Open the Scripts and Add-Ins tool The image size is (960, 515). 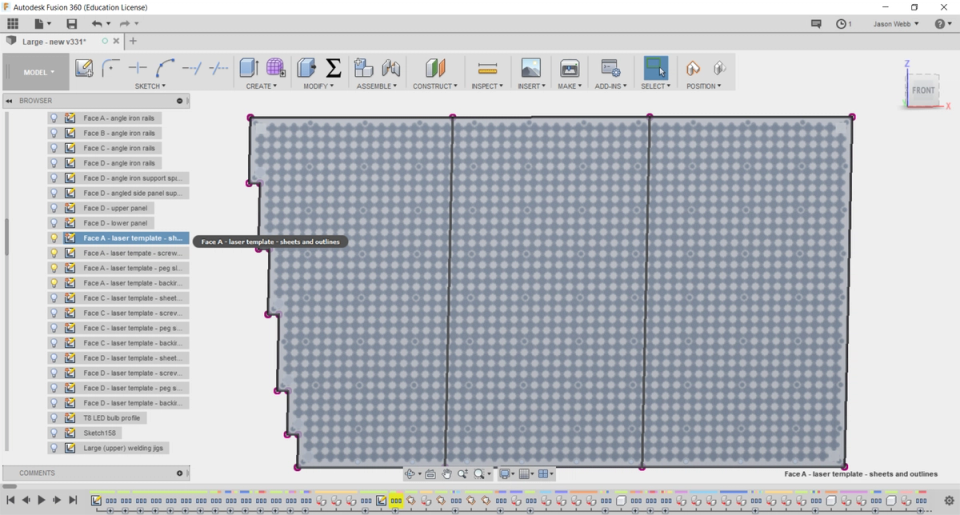click(610, 68)
